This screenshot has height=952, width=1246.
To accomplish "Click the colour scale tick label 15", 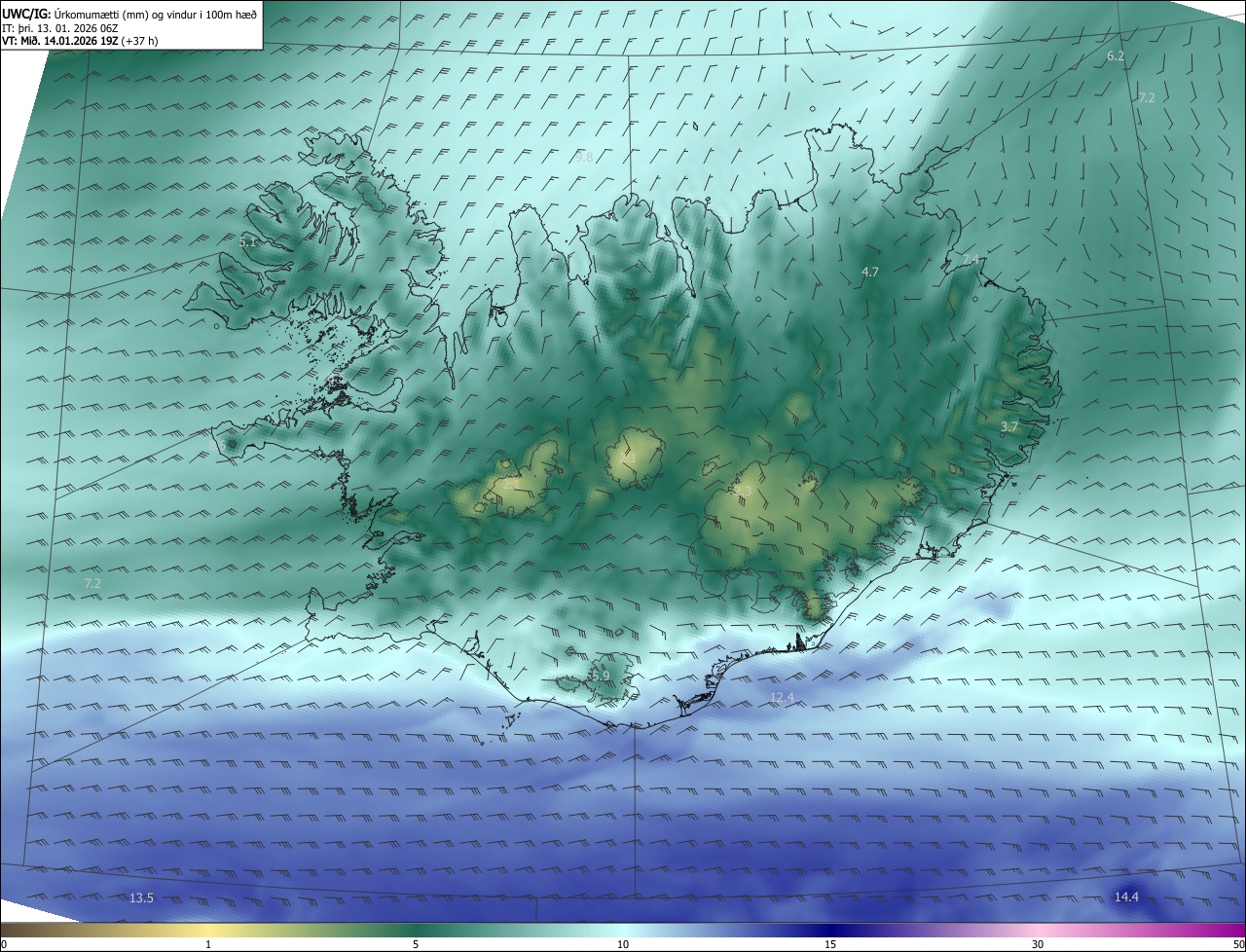I will tap(830, 945).
